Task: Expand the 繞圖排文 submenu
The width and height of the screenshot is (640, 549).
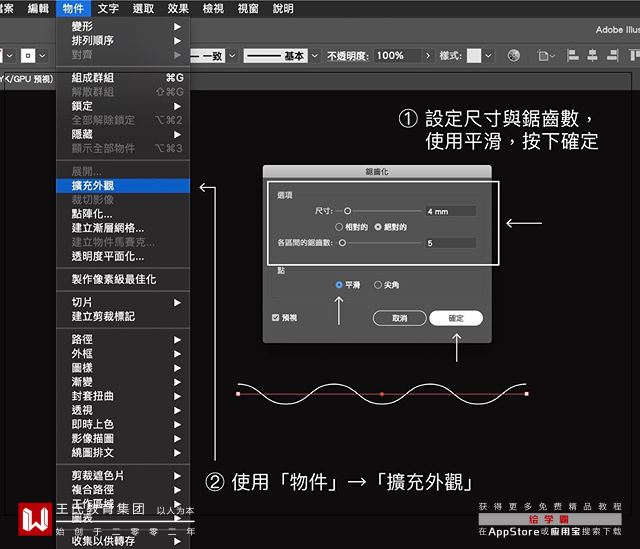Action: [123, 453]
